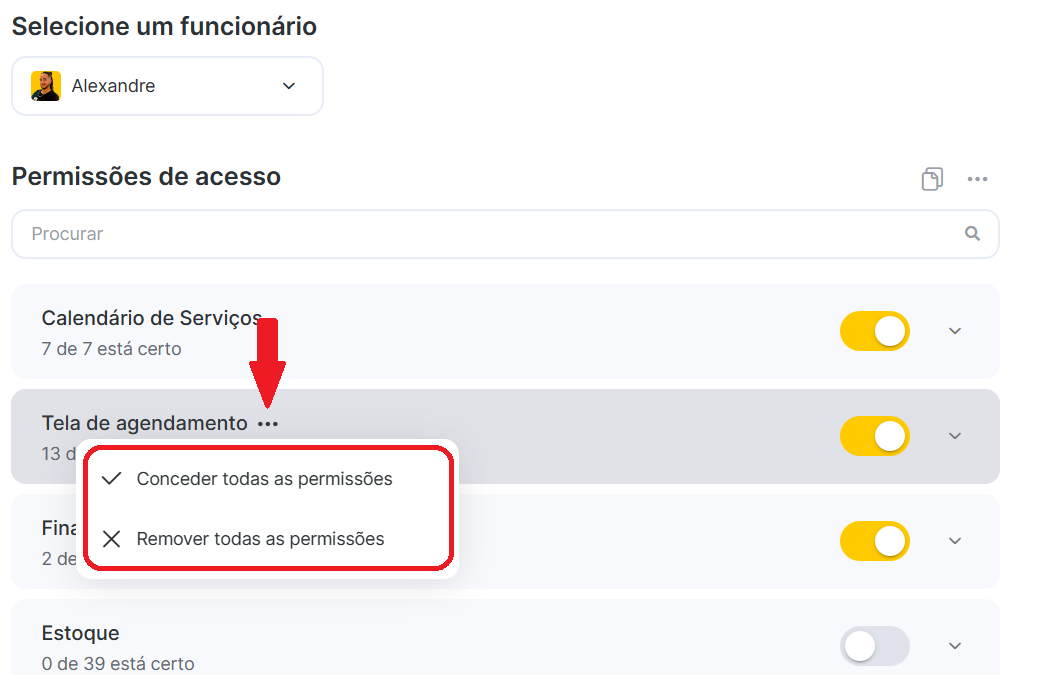Click the Estoque section title
This screenshot has height=675, width=1061.
pyautogui.click(x=81, y=633)
